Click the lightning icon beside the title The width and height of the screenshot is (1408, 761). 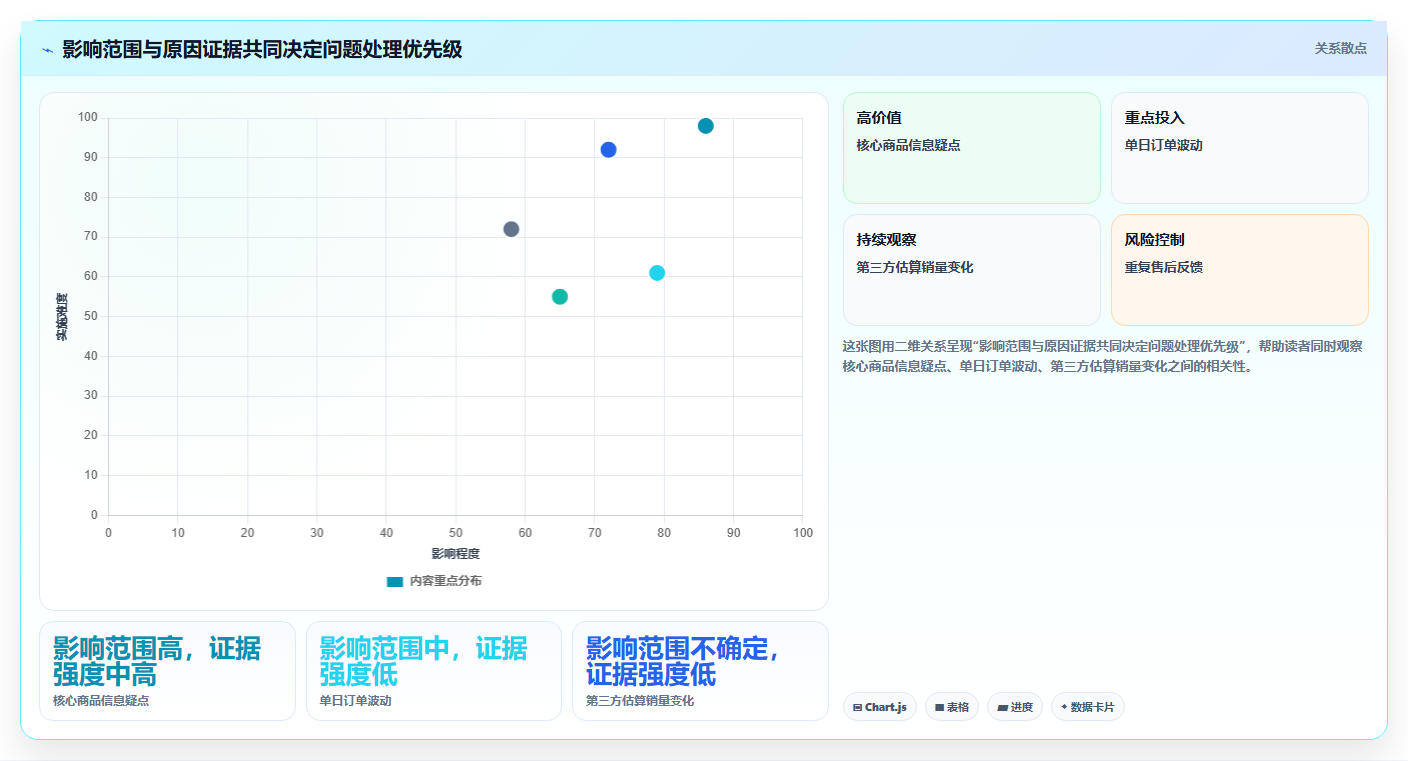(x=47, y=50)
